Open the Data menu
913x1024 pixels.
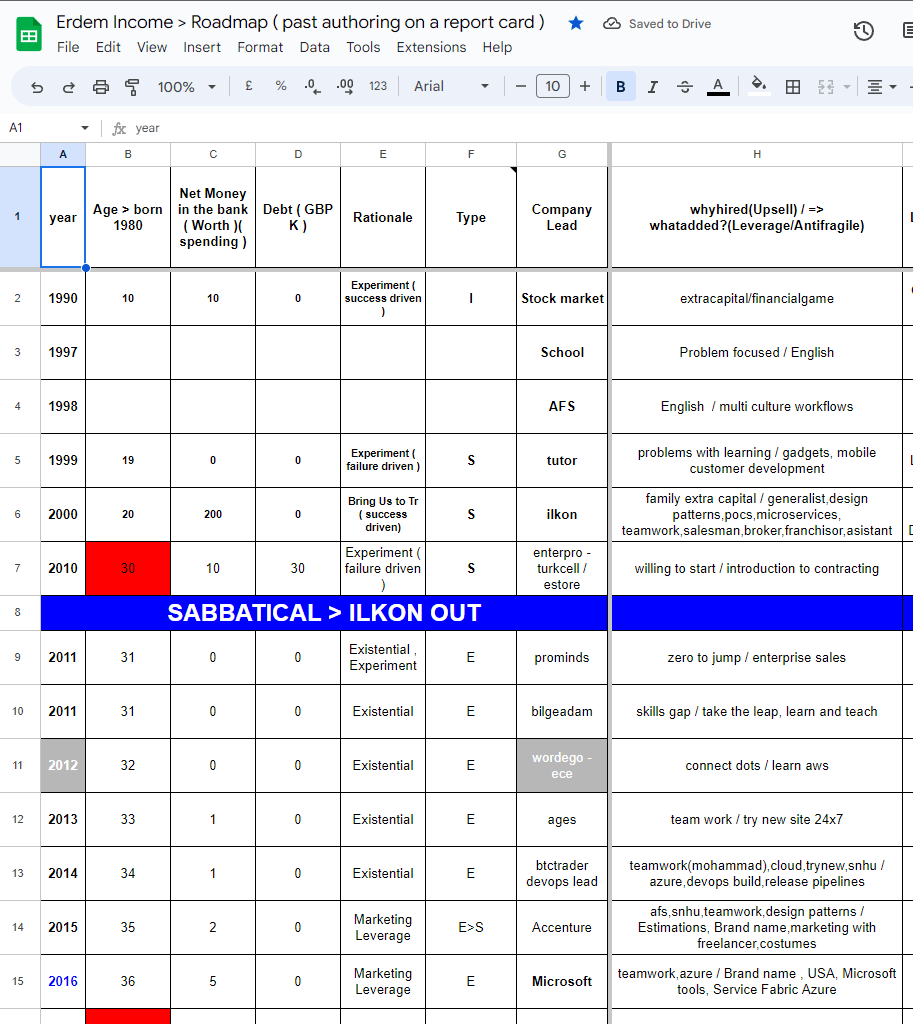[314, 47]
